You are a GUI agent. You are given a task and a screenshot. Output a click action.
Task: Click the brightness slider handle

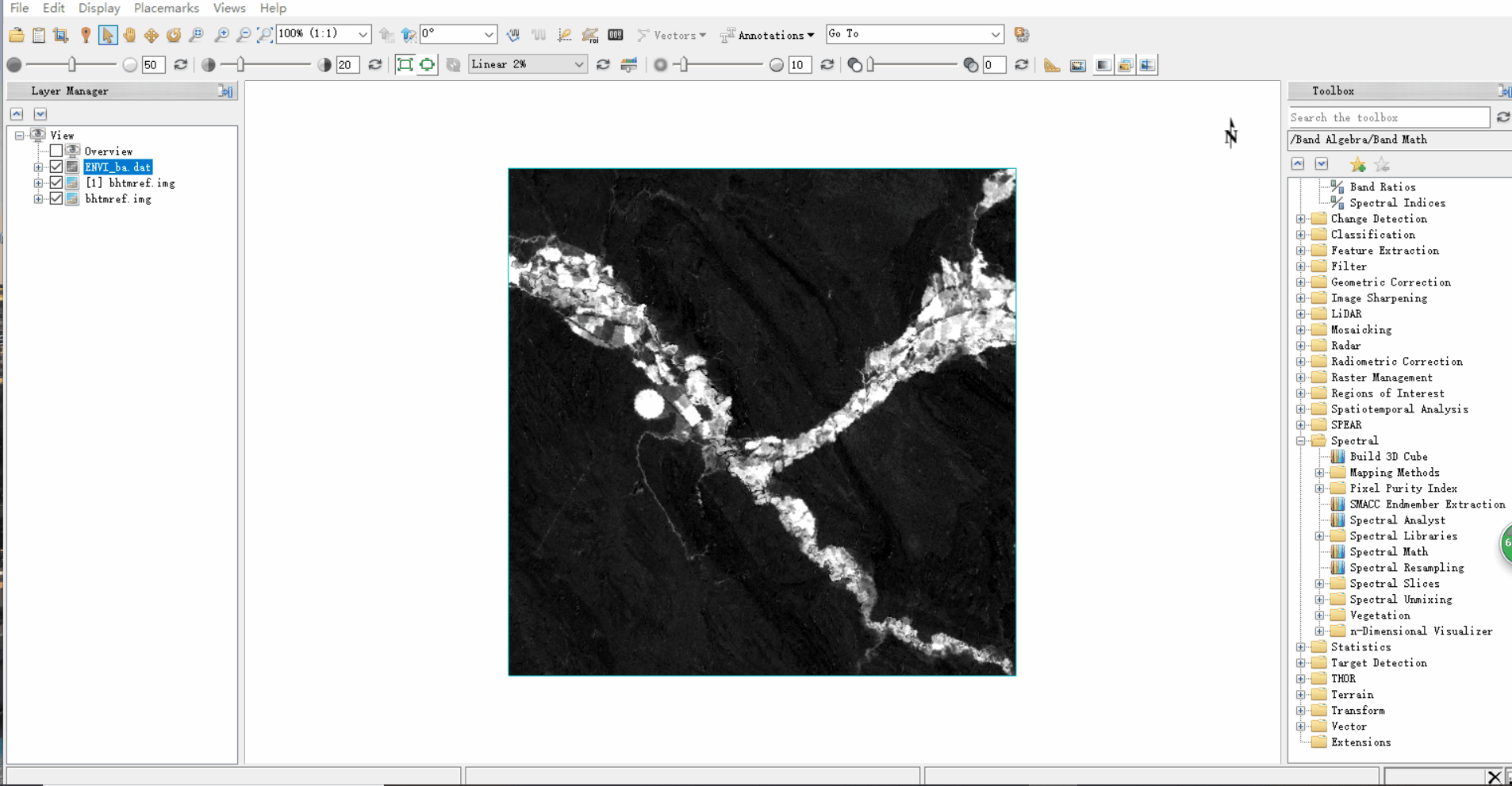tap(72, 65)
